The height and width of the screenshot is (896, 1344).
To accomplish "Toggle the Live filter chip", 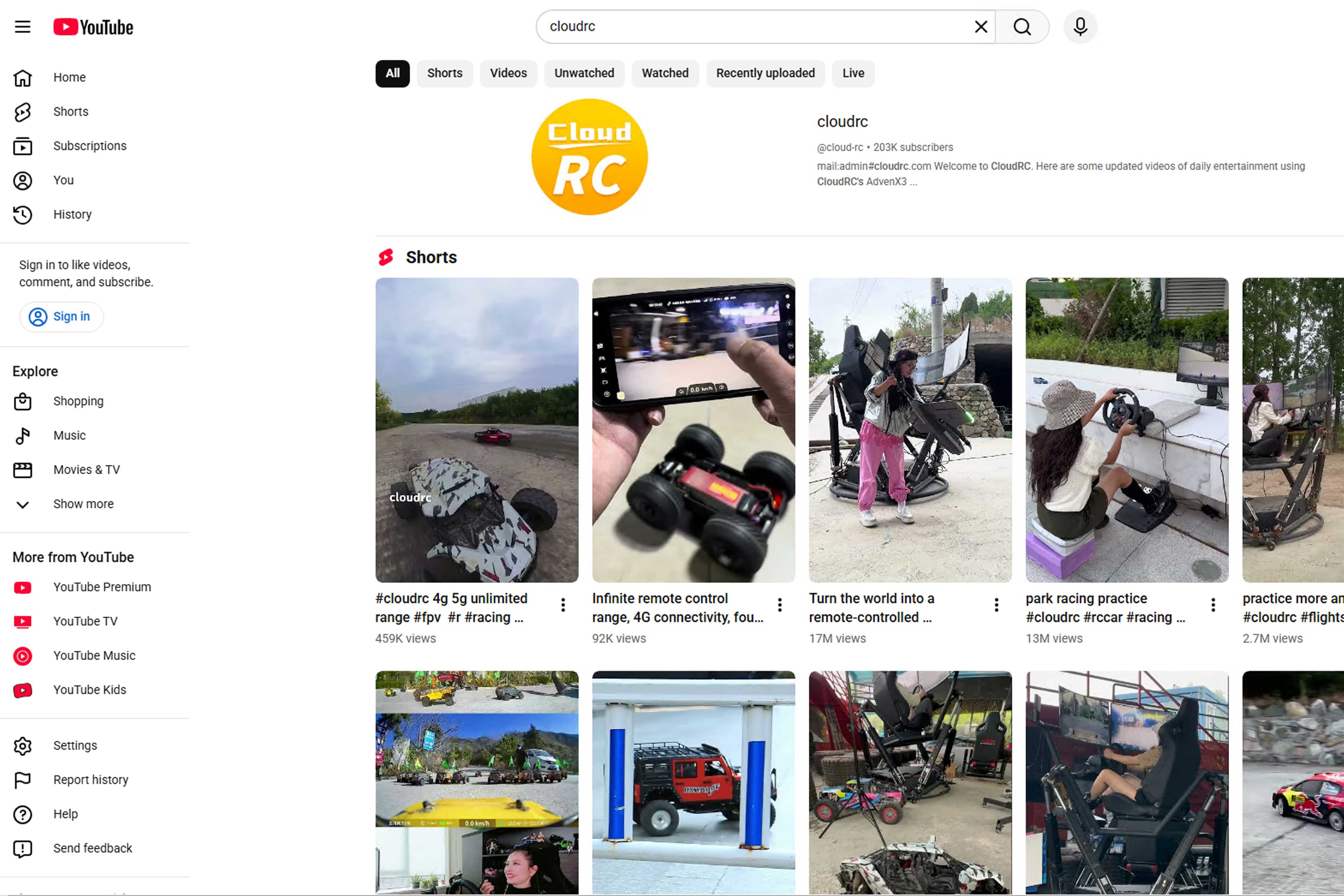I will [853, 73].
